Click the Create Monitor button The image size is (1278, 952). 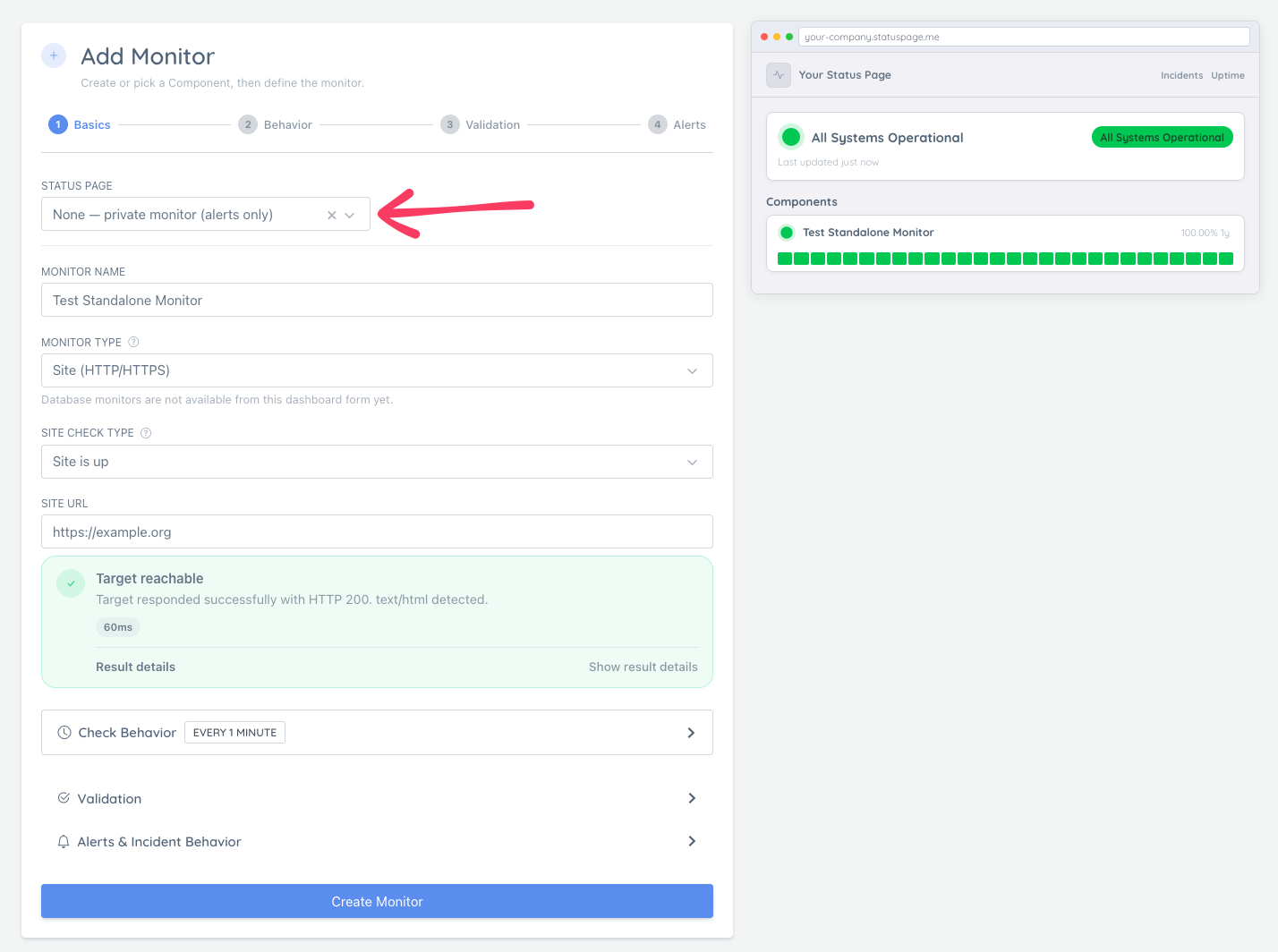click(x=377, y=901)
